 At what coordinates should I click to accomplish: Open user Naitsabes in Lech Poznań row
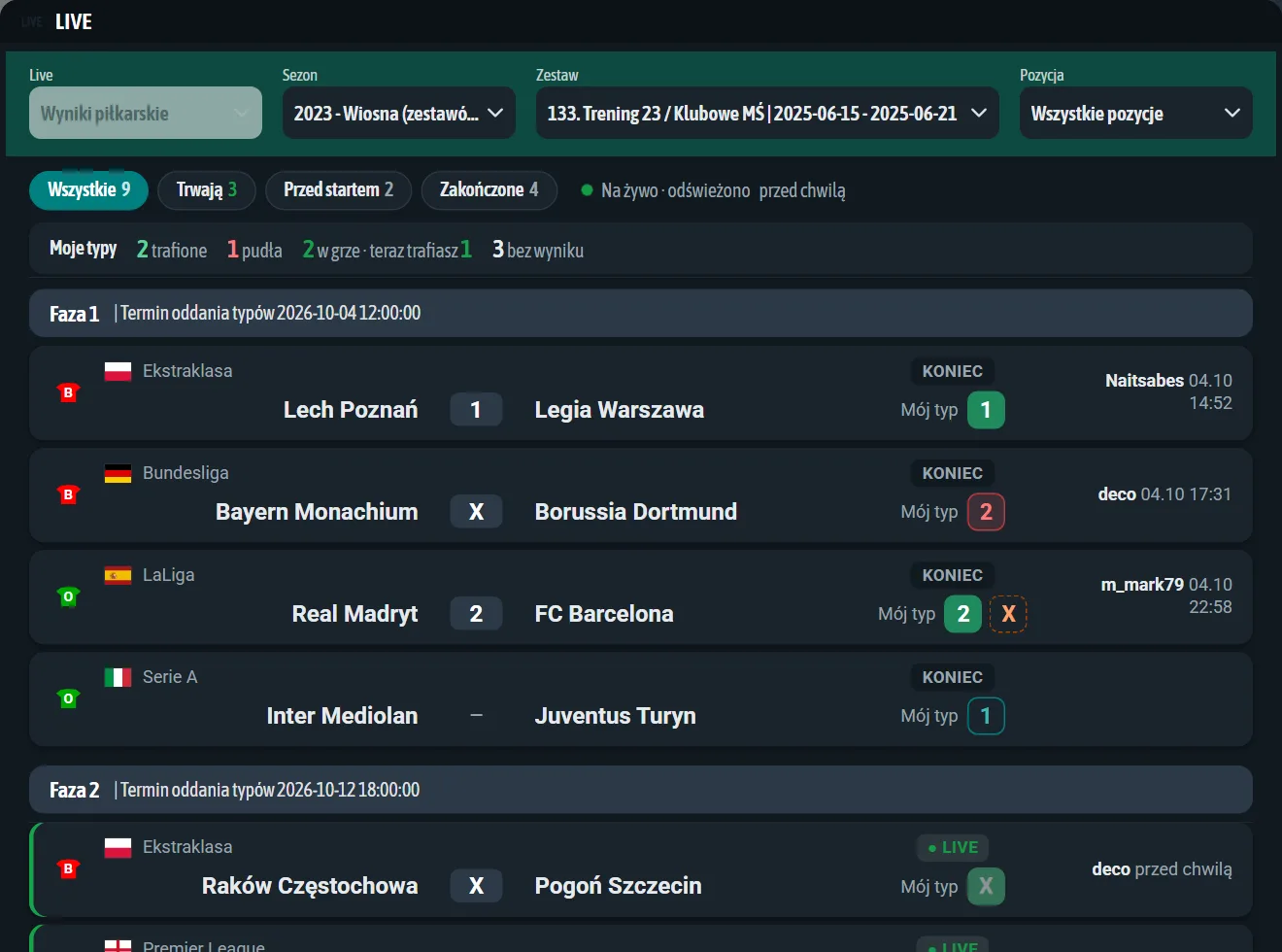coord(1144,381)
